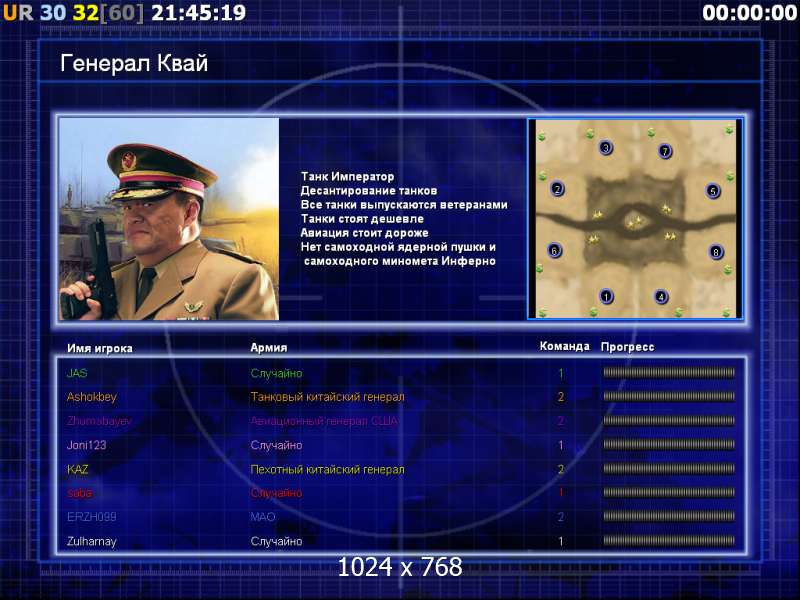Click team number 2 in KAZ's row
Screen dimensions: 800x600
(x=561, y=469)
